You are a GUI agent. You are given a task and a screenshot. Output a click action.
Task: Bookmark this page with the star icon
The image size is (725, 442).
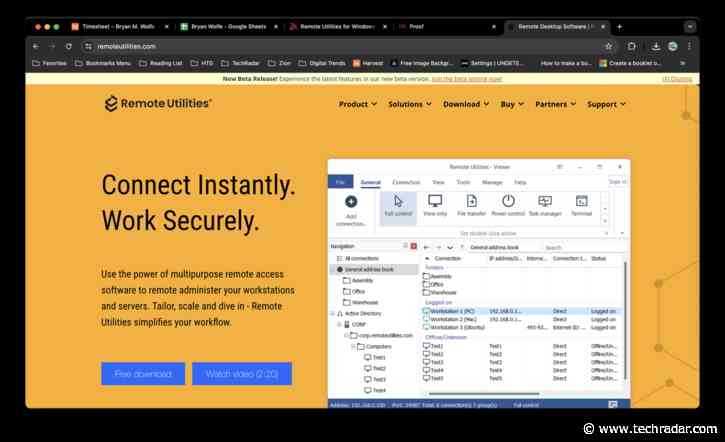tap(608, 46)
